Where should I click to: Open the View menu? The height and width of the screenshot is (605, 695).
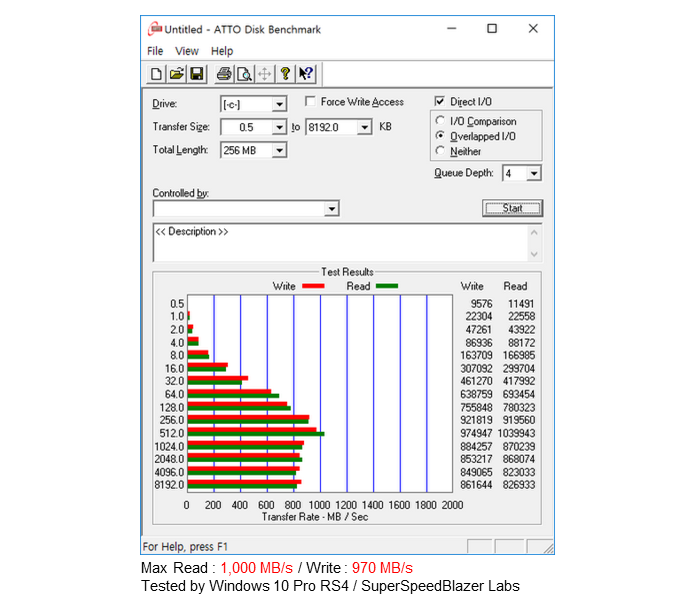coord(187,51)
